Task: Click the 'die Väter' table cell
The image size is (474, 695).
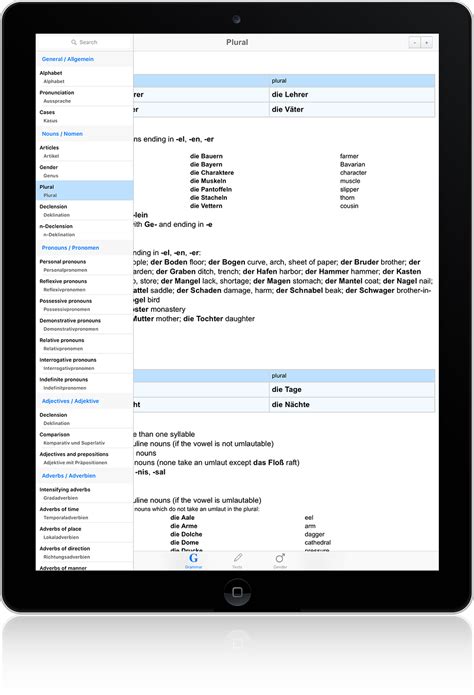Action: coord(352,109)
